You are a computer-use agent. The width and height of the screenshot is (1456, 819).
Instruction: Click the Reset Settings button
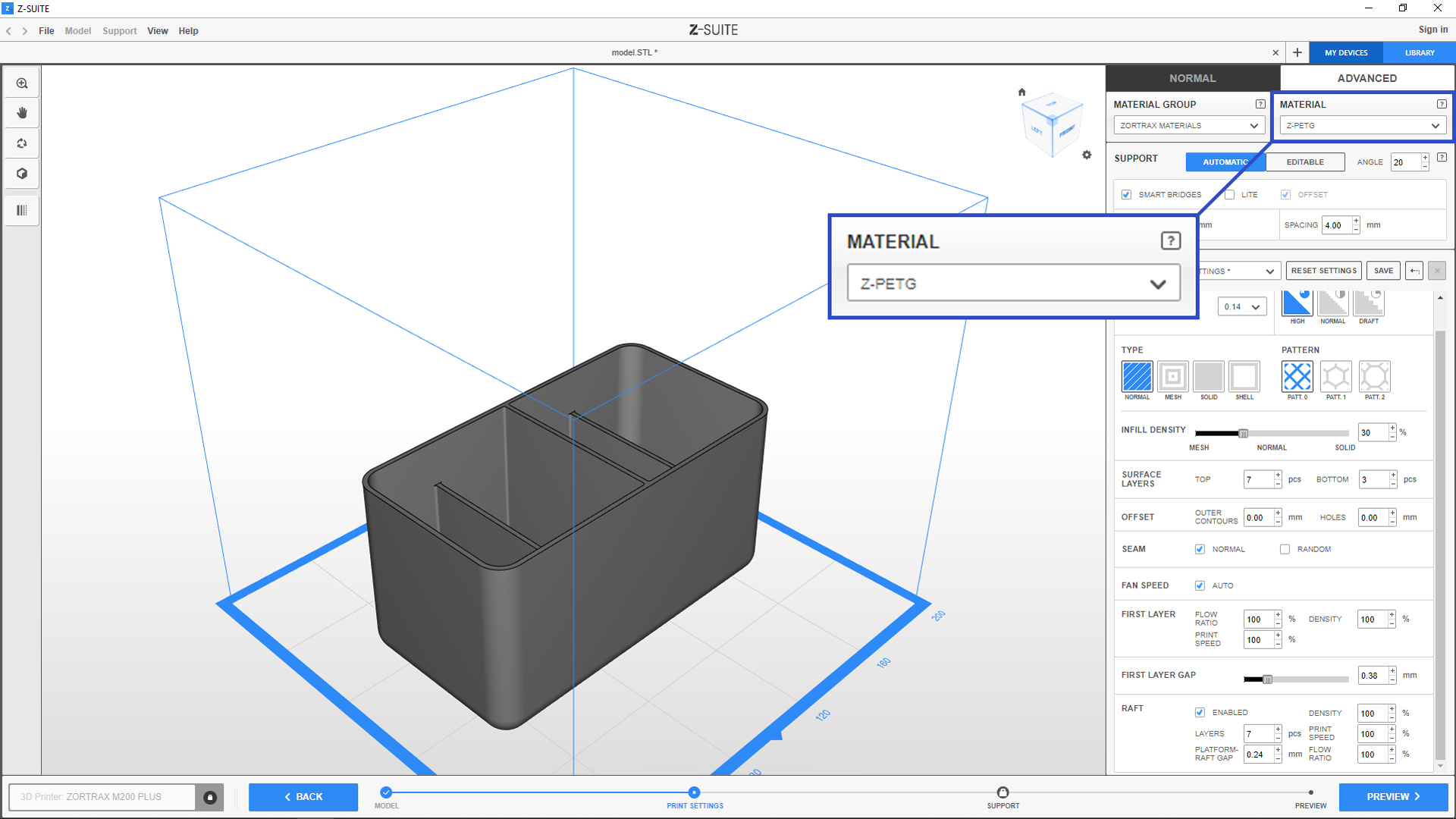(1323, 271)
